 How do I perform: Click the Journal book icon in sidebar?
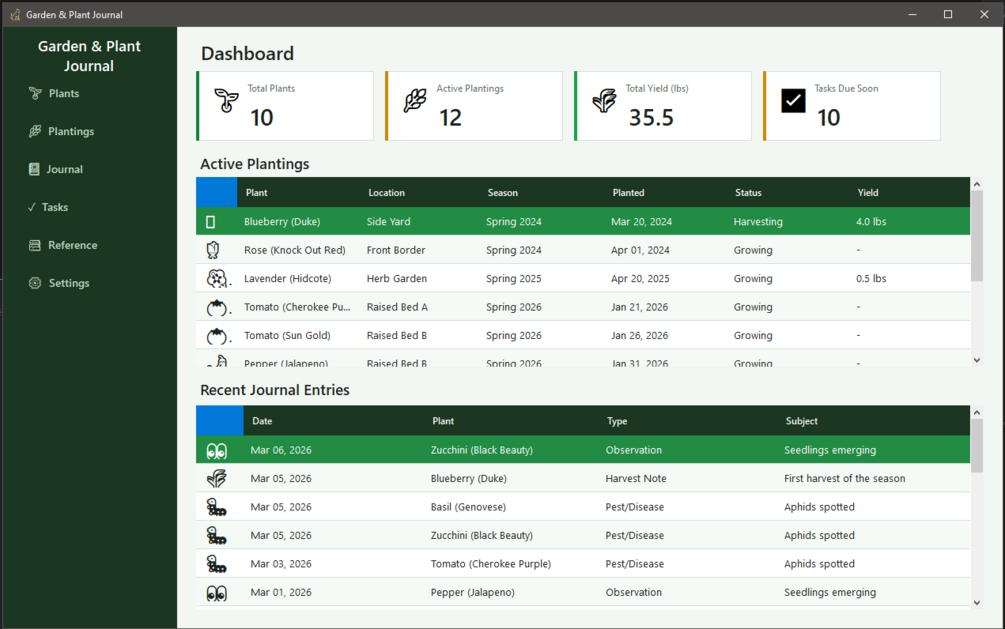coord(34,169)
